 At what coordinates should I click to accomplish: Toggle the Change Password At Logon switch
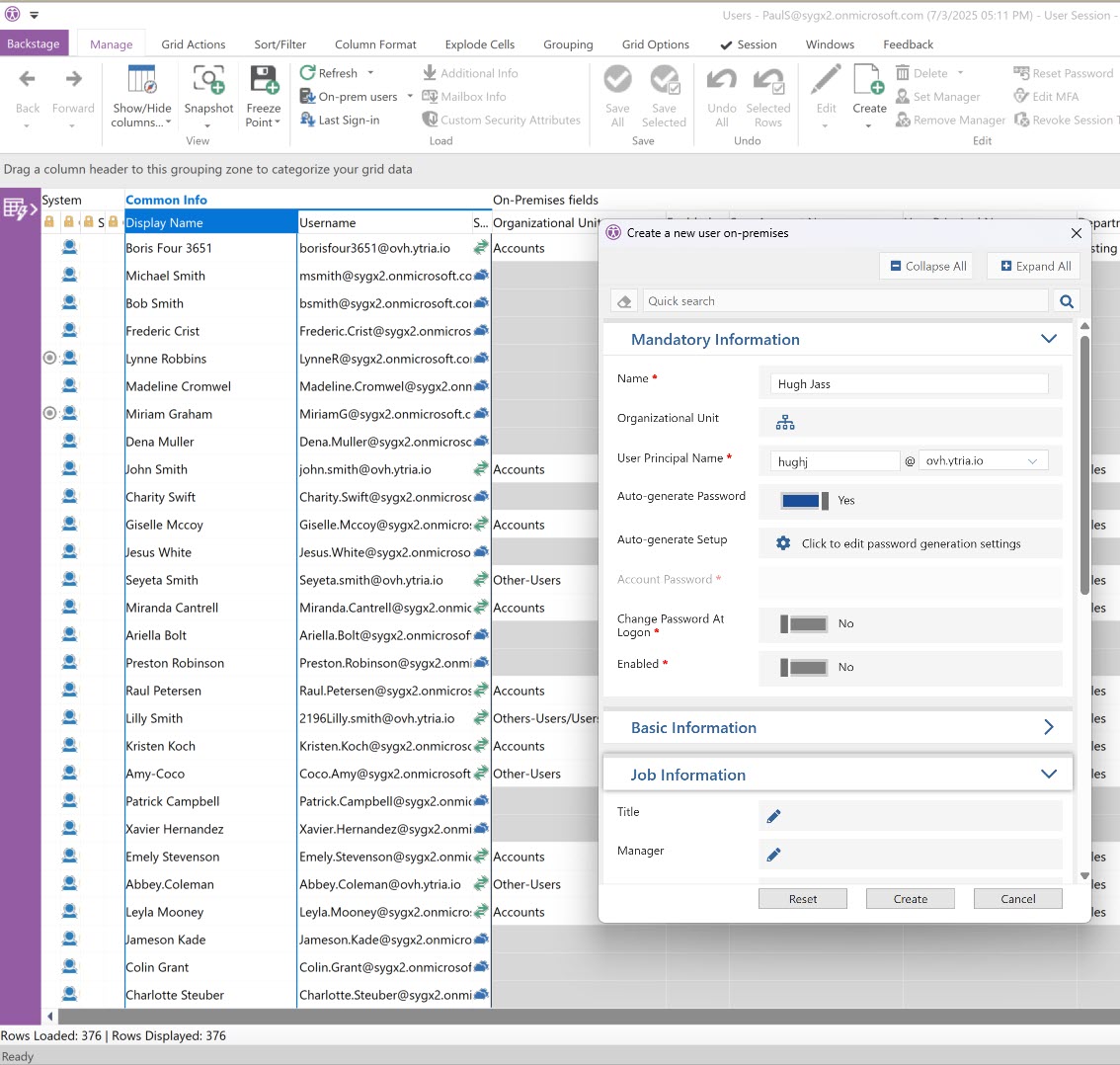point(804,624)
